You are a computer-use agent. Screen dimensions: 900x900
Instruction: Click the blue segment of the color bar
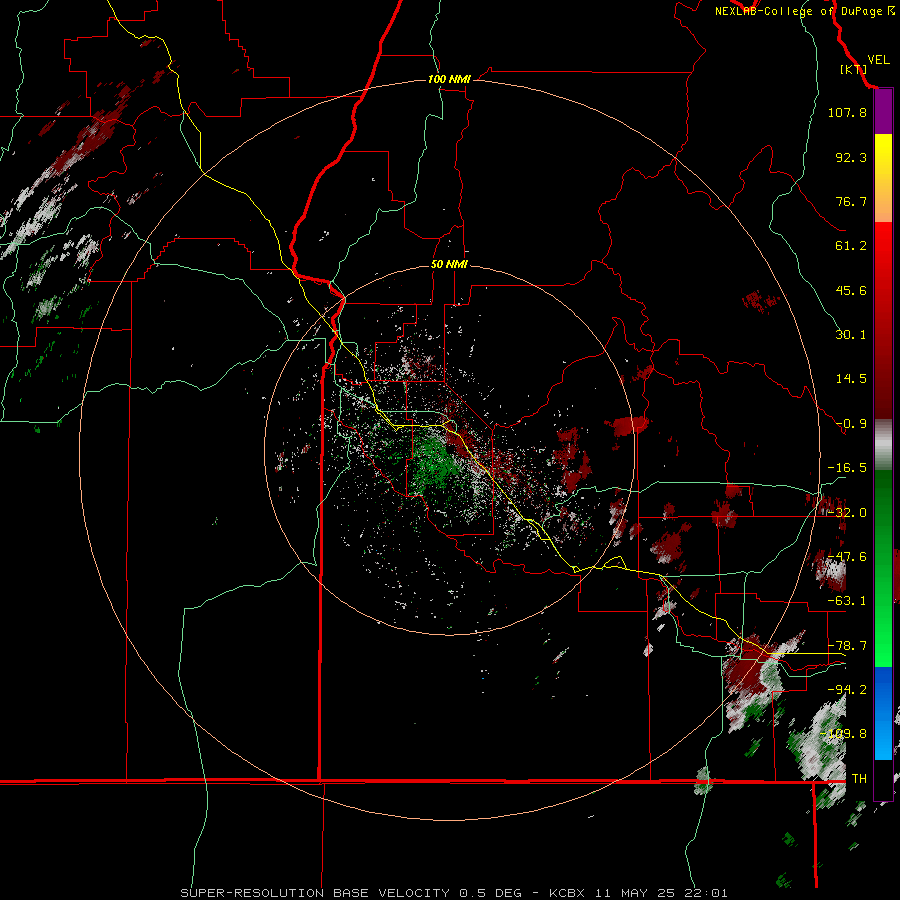(x=883, y=713)
